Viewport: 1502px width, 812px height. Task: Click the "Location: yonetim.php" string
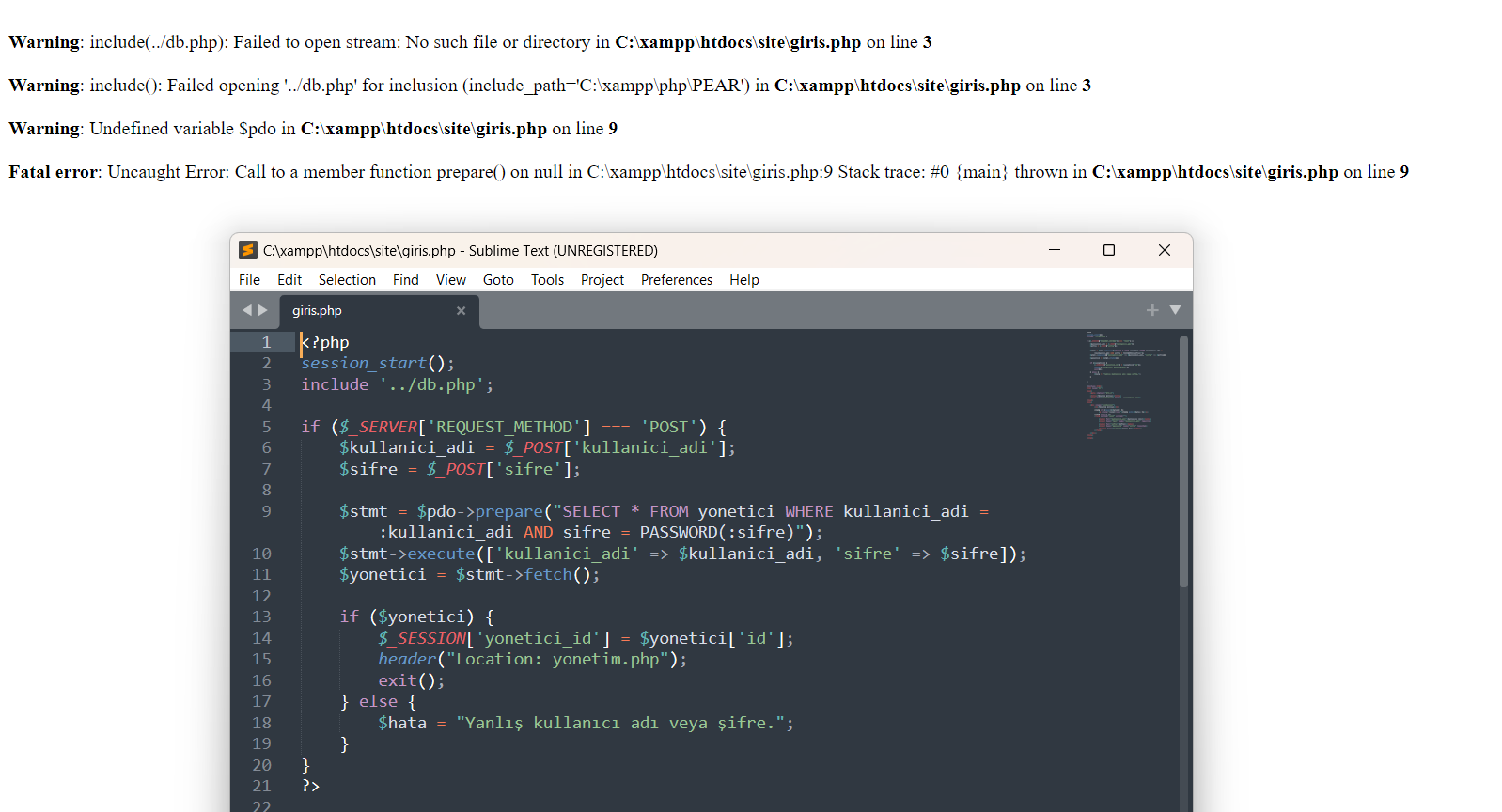[557, 659]
